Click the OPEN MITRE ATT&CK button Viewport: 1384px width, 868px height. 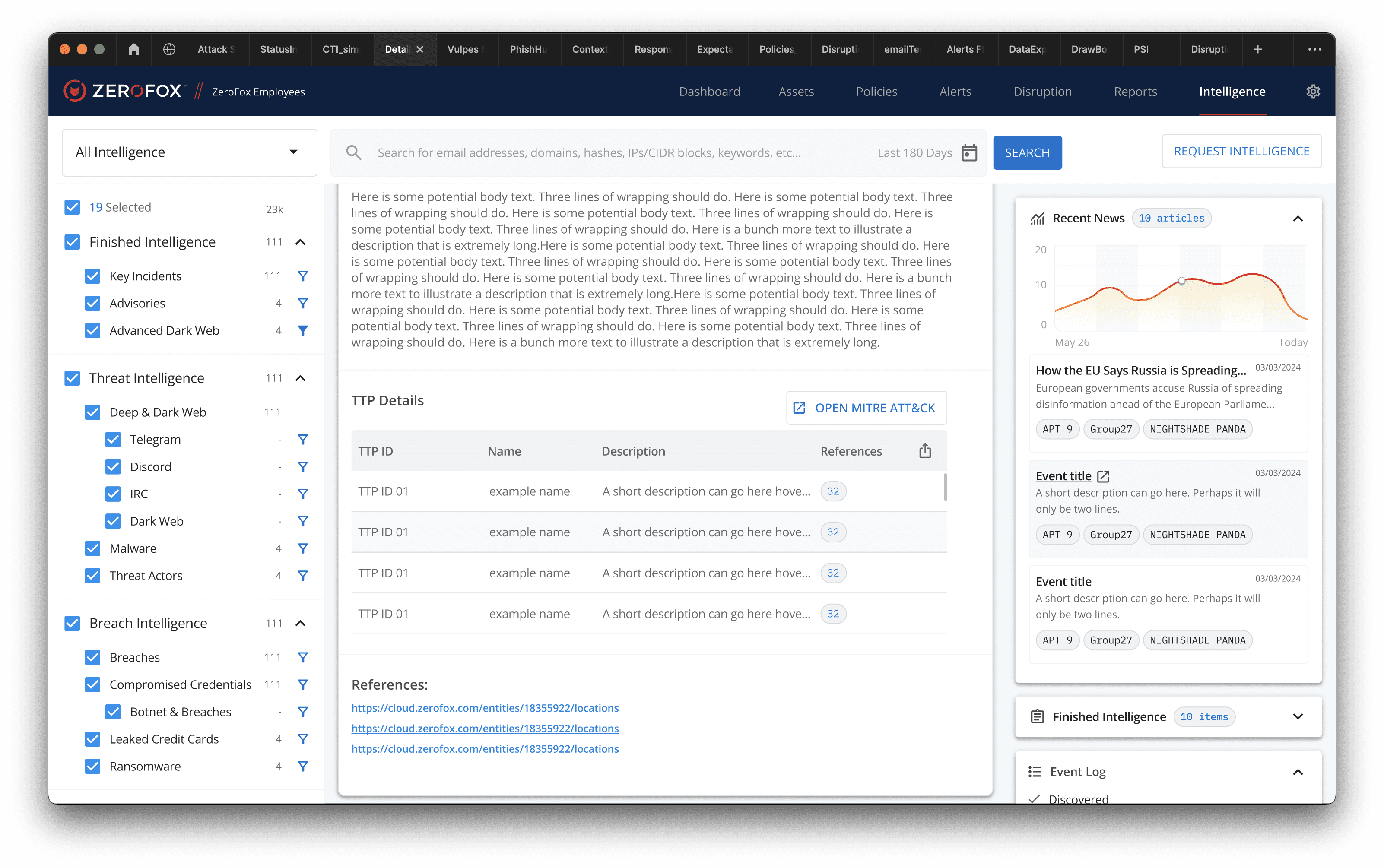pos(866,408)
